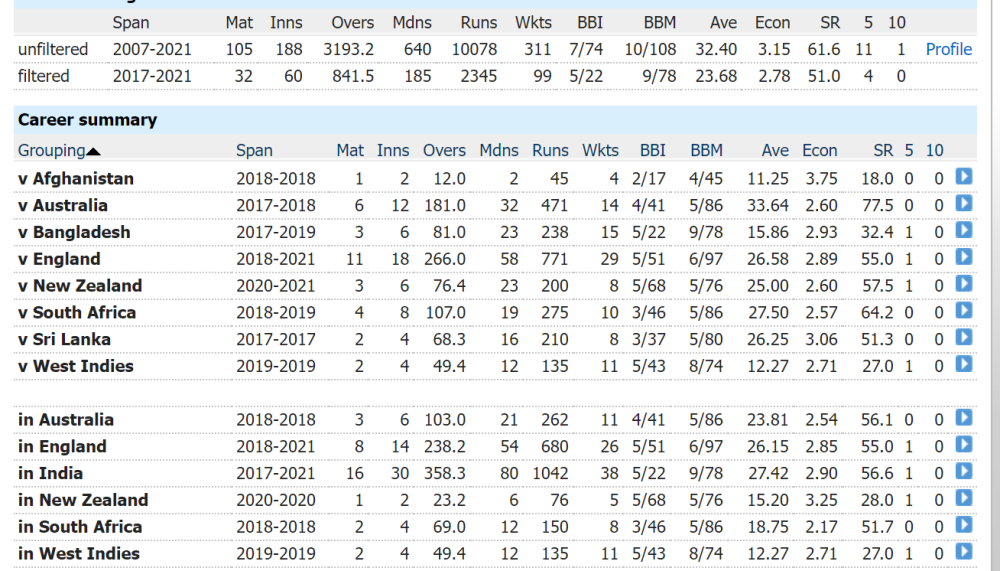Sort by the Econ column header
Image resolution: width=1000 pixels, height=571 pixels.
coord(820,151)
